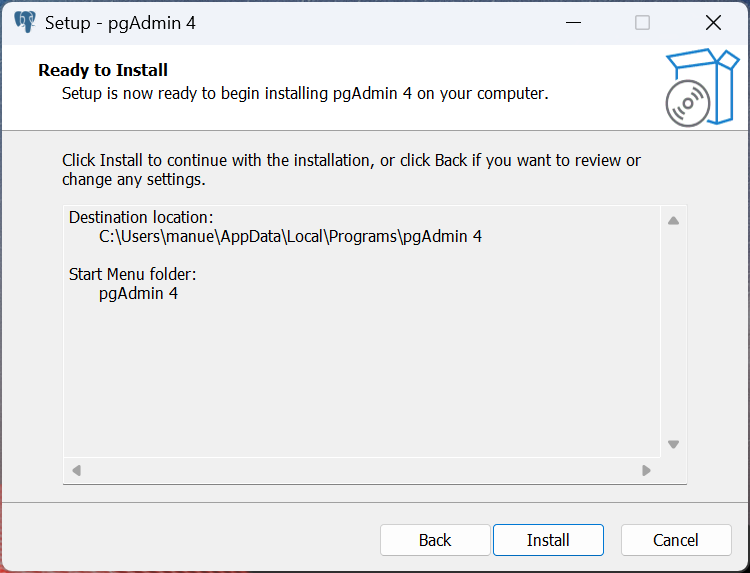Screen dimensions: 750x573
Task: Click the 'Ready to Install' heading
Action: (103, 70)
